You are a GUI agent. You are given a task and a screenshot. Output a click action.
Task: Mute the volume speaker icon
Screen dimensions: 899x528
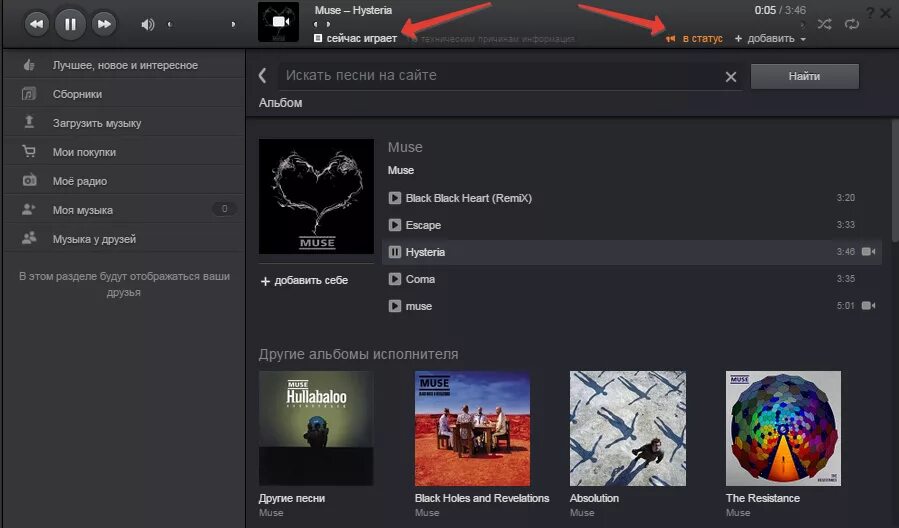pos(147,24)
